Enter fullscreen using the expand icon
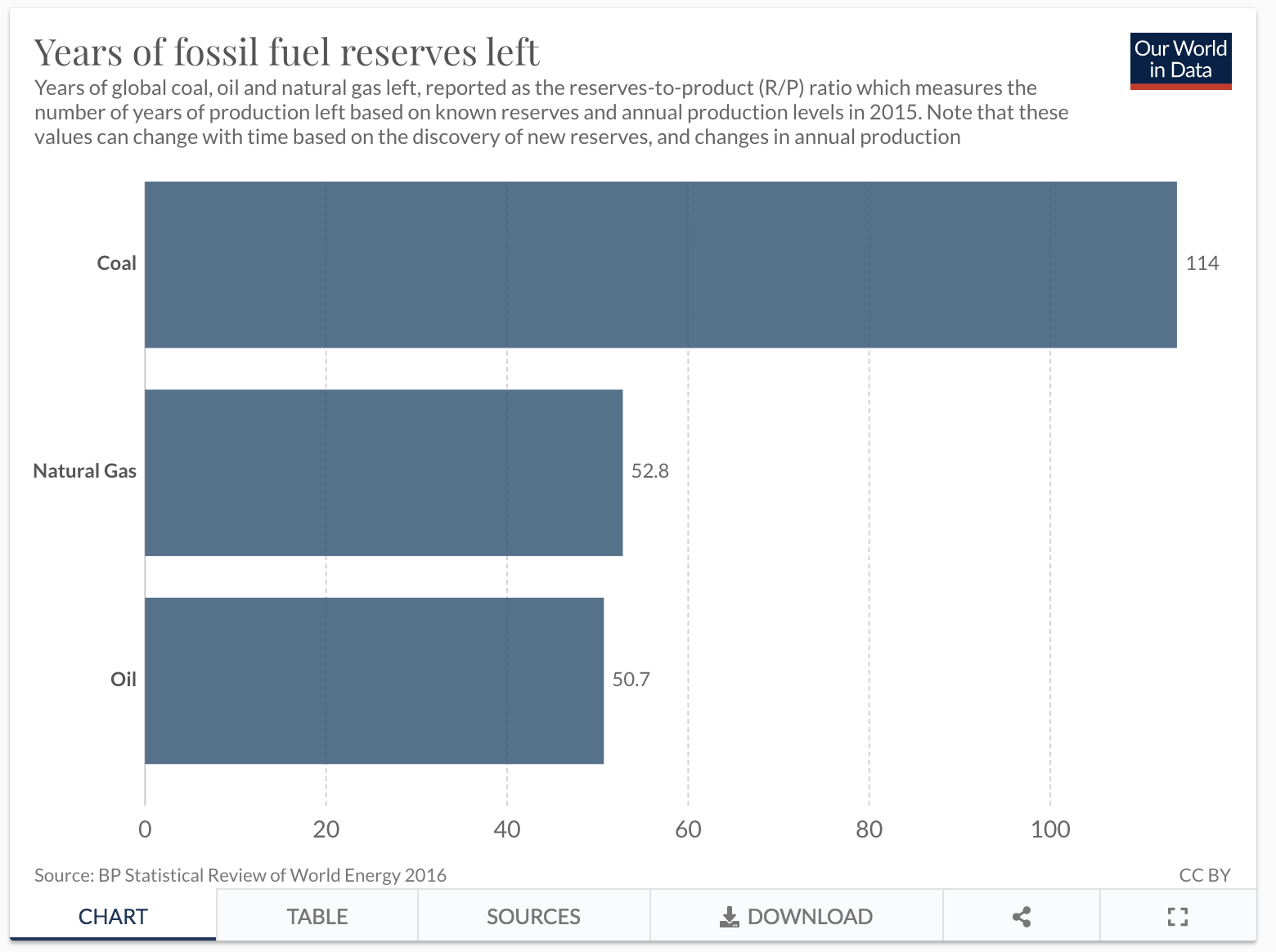Screen dimensions: 1276x952 [1177, 916]
